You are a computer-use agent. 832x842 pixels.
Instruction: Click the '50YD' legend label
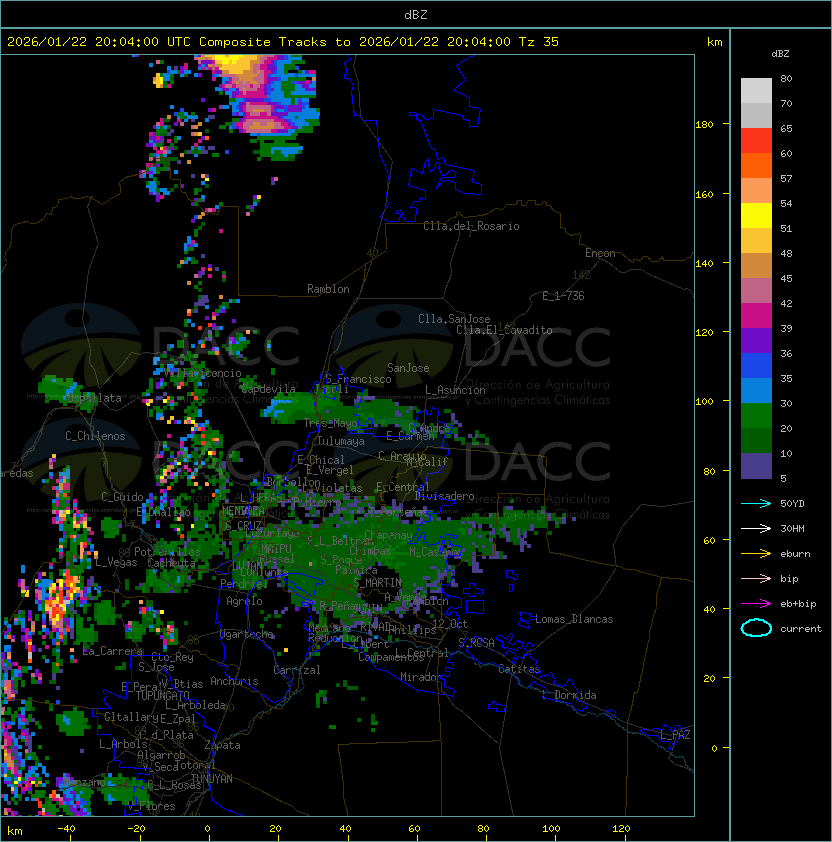click(x=792, y=503)
